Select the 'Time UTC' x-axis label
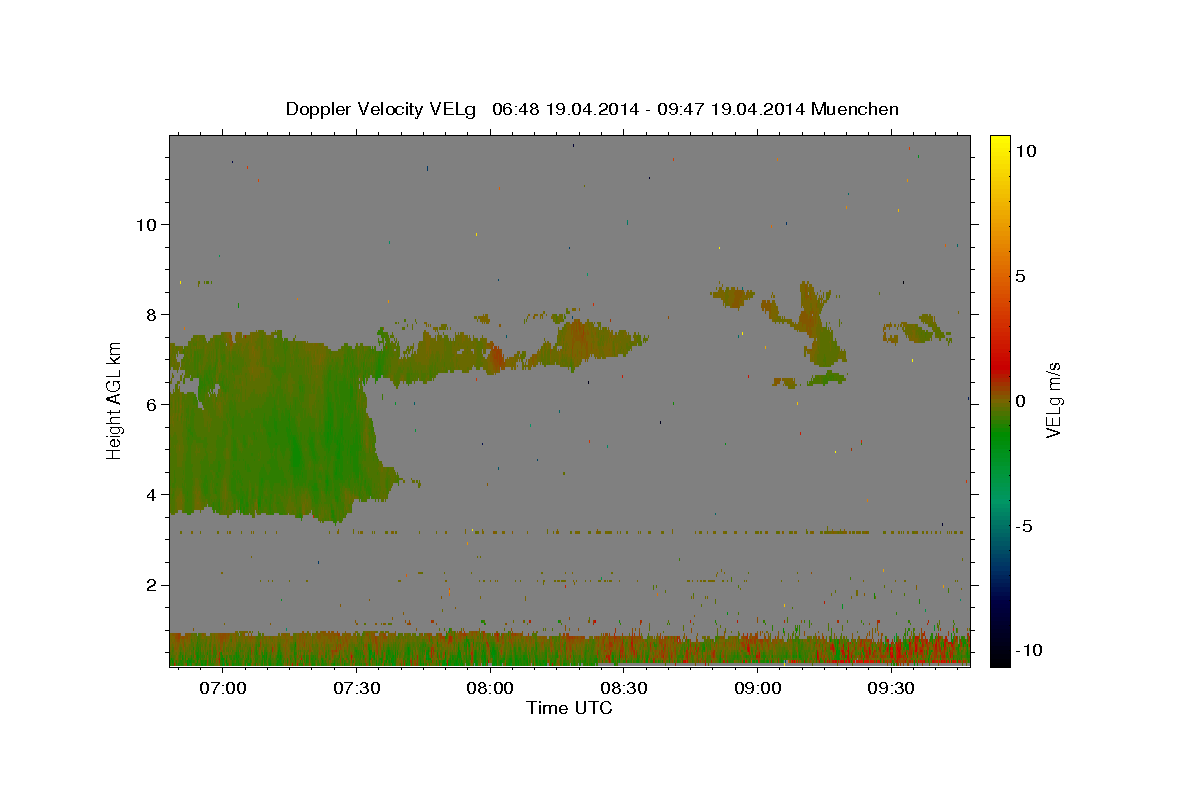The image size is (1200, 800). (x=569, y=708)
